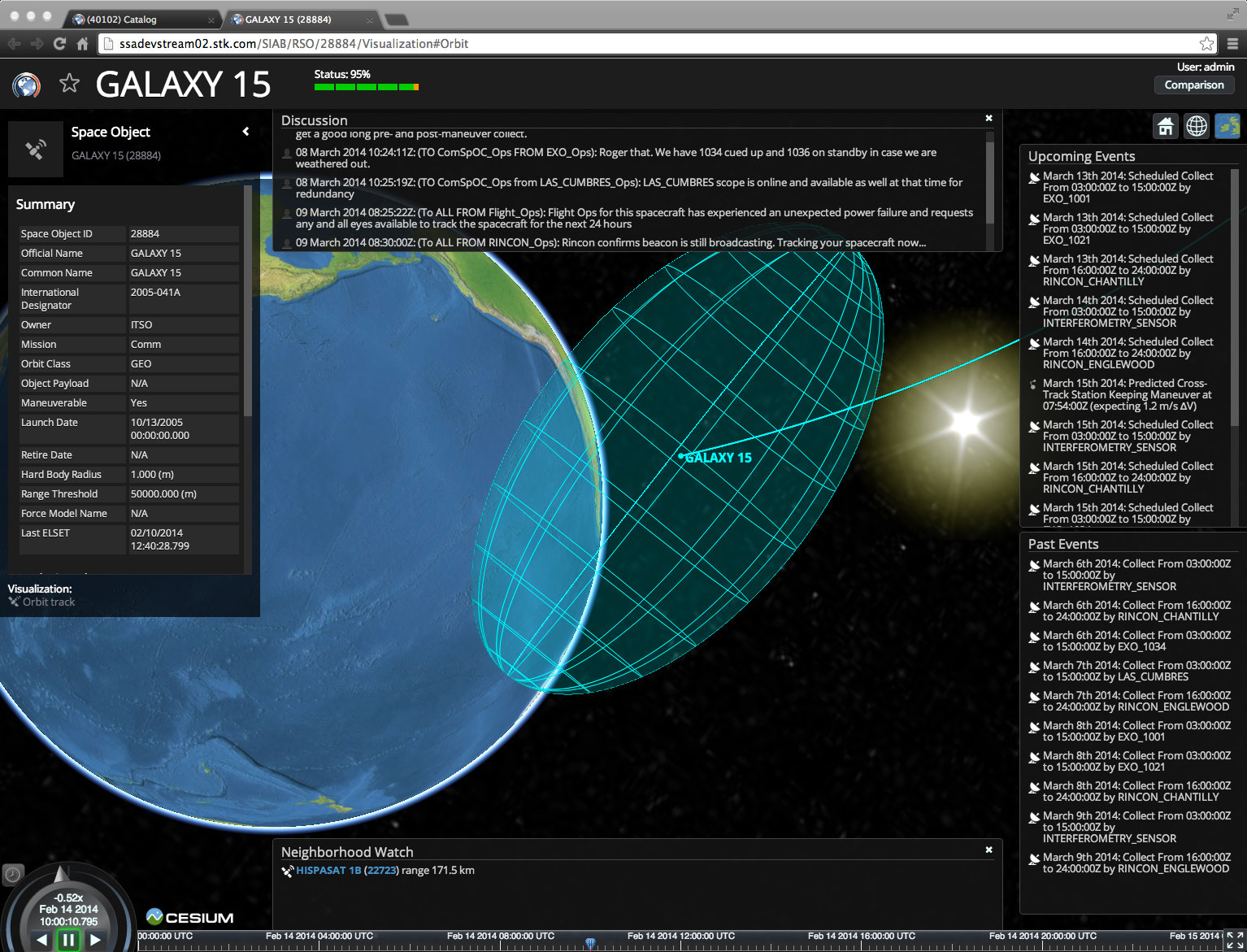Screen dimensions: 1247x952
Task: Click icon of March 9th RINCON_ENGLEWOOD past collect
Action: pyautogui.click(x=1035, y=859)
